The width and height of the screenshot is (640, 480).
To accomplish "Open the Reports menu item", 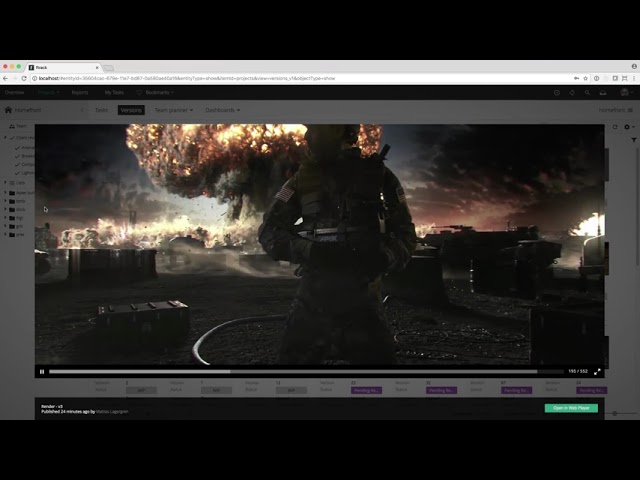I will [x=80, y=92].
